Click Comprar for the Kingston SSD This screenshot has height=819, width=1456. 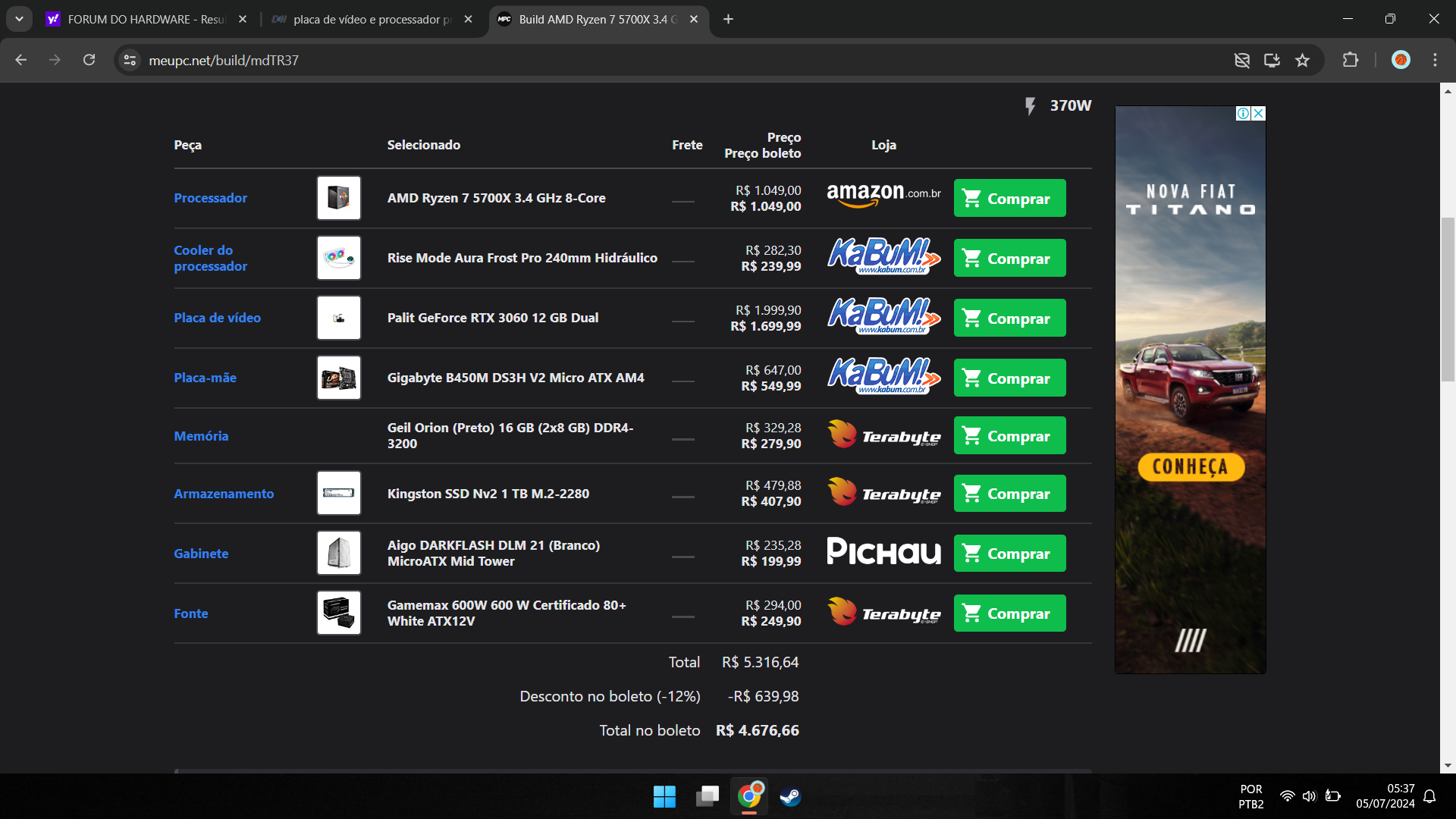tap(1009, 493)
